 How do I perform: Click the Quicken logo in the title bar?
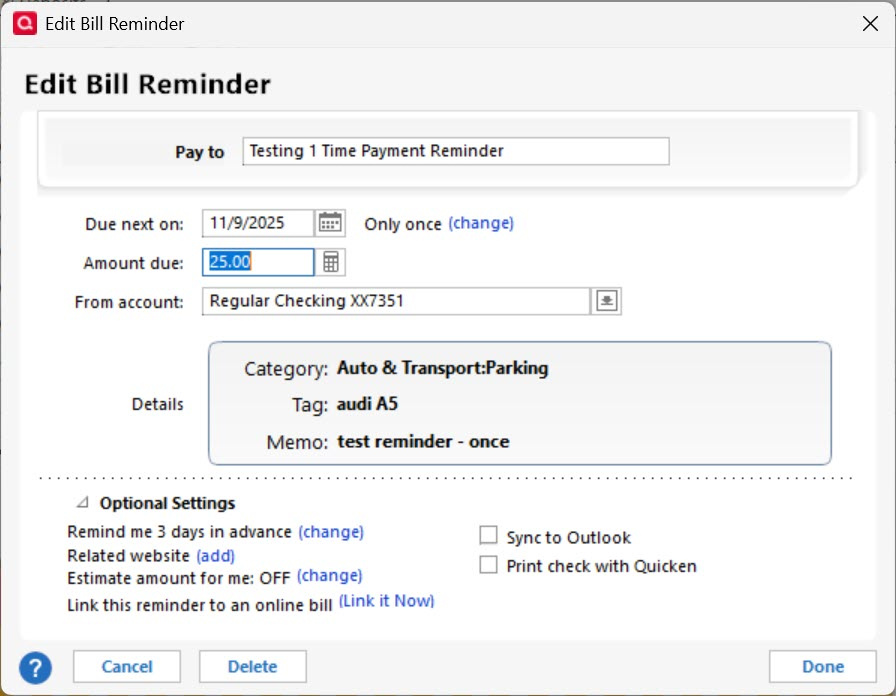pos(25,23)
